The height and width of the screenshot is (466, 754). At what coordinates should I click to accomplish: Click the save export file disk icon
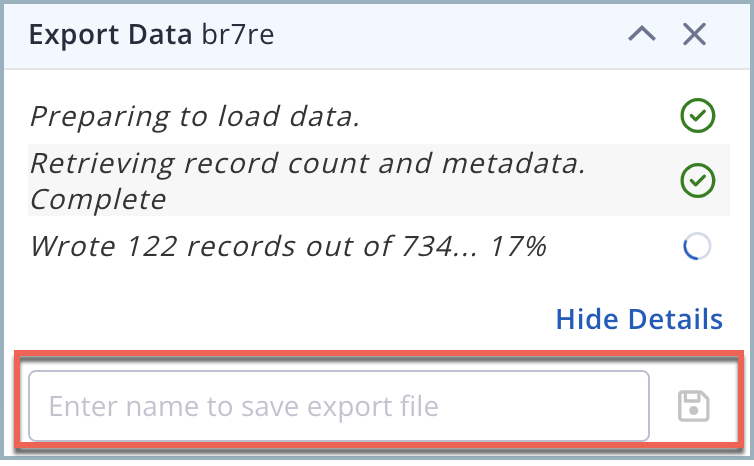[694, 406]
